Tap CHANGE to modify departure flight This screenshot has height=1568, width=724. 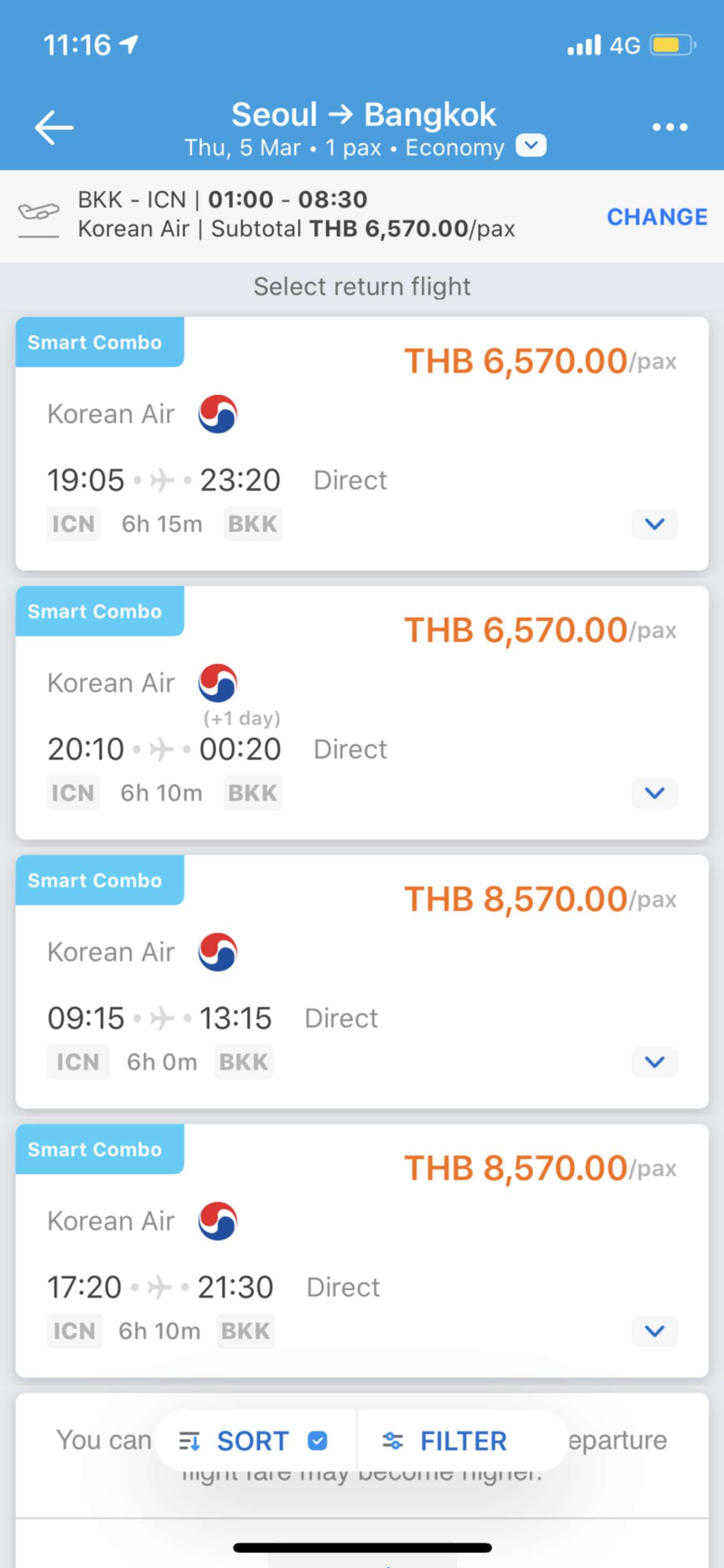(657, 217)
